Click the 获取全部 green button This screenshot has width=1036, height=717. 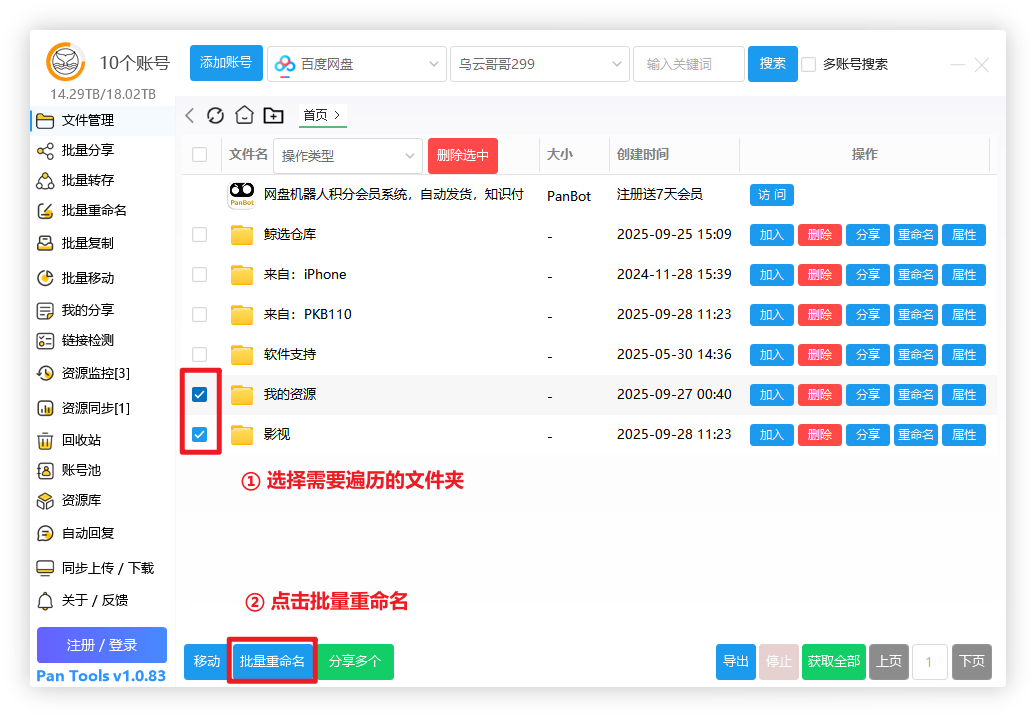[833, 661]
